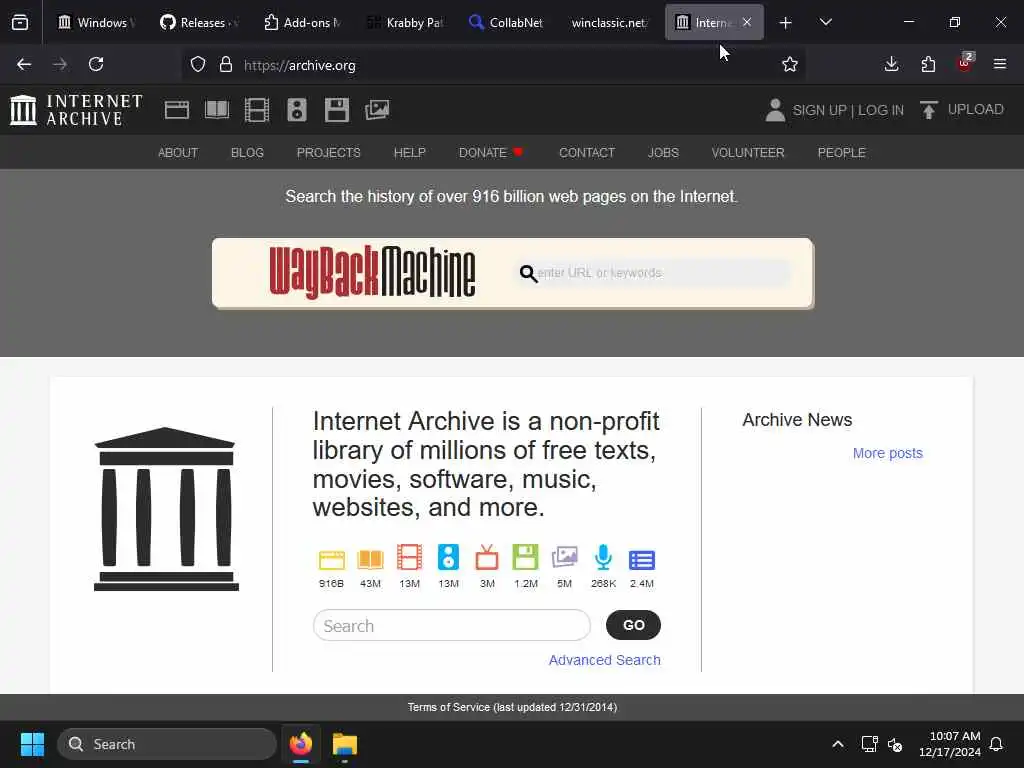Show site security via padlock icon
1024x768 pixels.
click(x=226, y=65)
